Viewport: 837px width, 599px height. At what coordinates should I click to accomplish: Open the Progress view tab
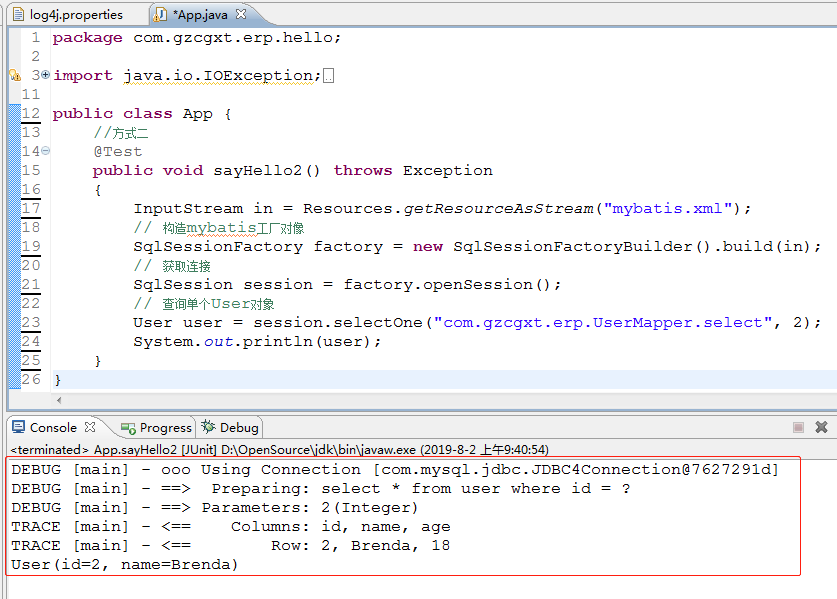click(156, 428)
